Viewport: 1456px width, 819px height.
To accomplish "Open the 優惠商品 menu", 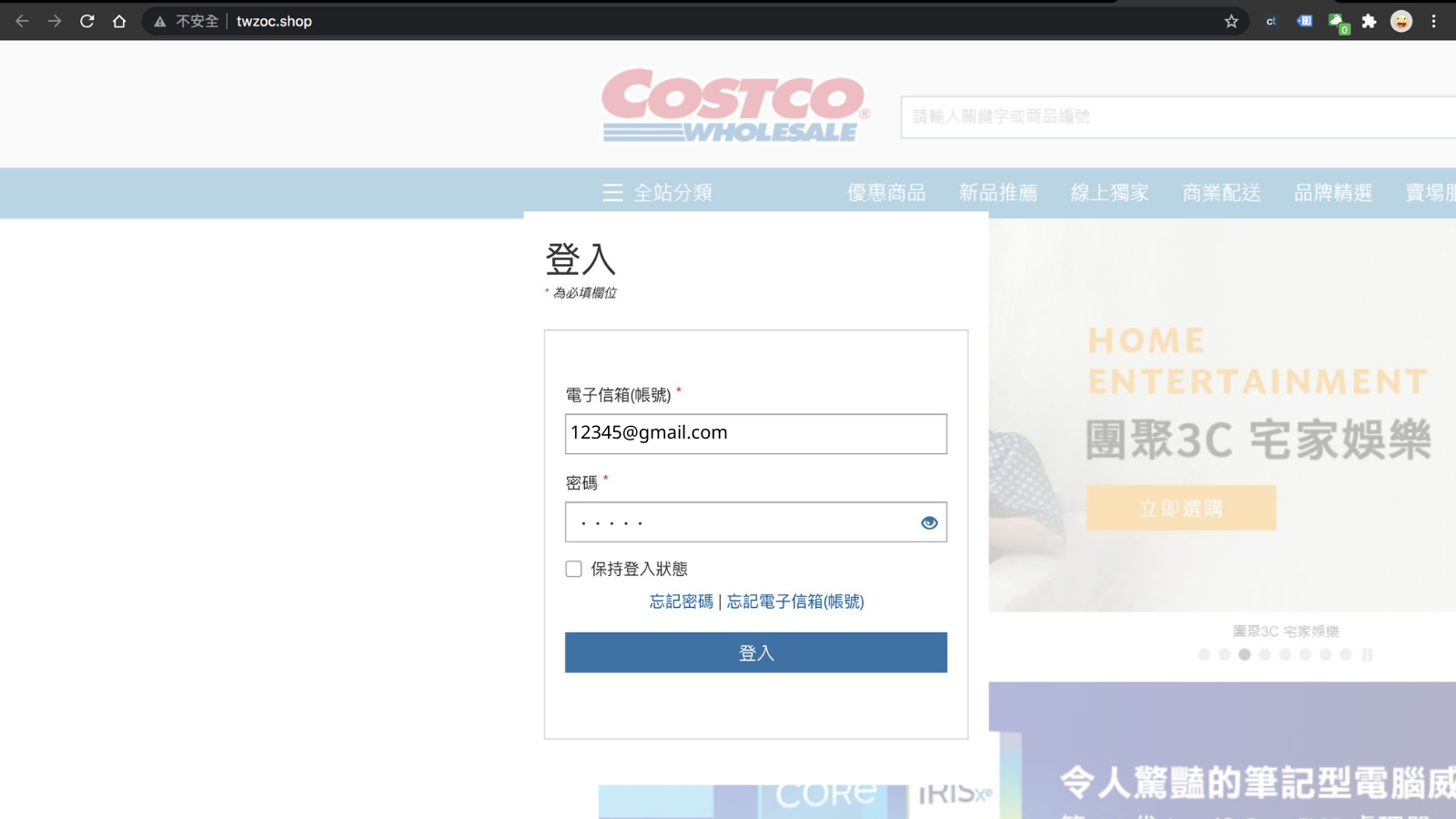I will (886, 192).
